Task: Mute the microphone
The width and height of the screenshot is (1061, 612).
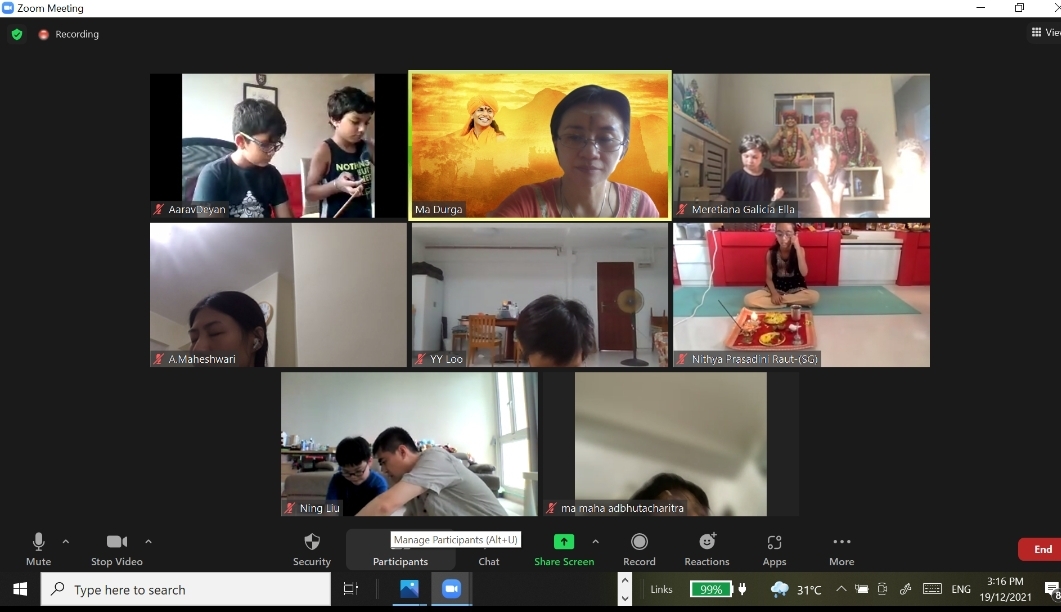Action: tap(38, 548)
